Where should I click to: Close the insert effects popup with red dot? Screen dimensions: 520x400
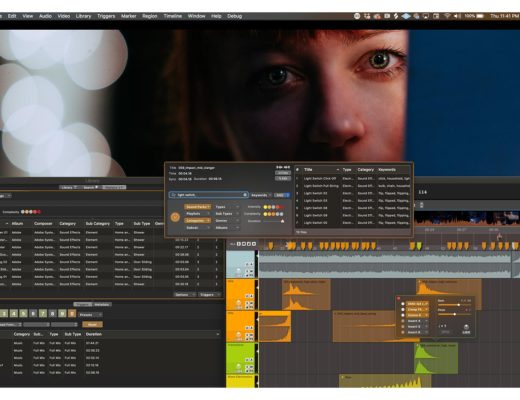[x=399, y=299]
